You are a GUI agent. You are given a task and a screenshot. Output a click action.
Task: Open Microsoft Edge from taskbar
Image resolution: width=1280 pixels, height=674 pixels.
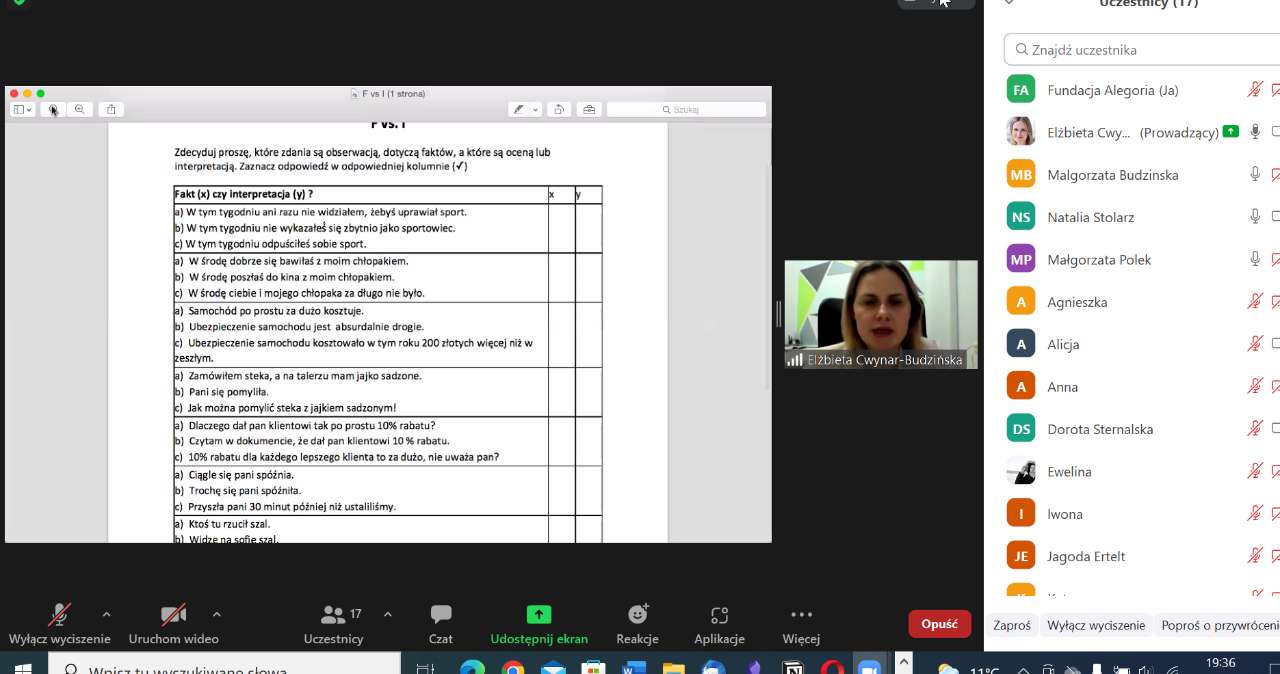tap(473, 668)
